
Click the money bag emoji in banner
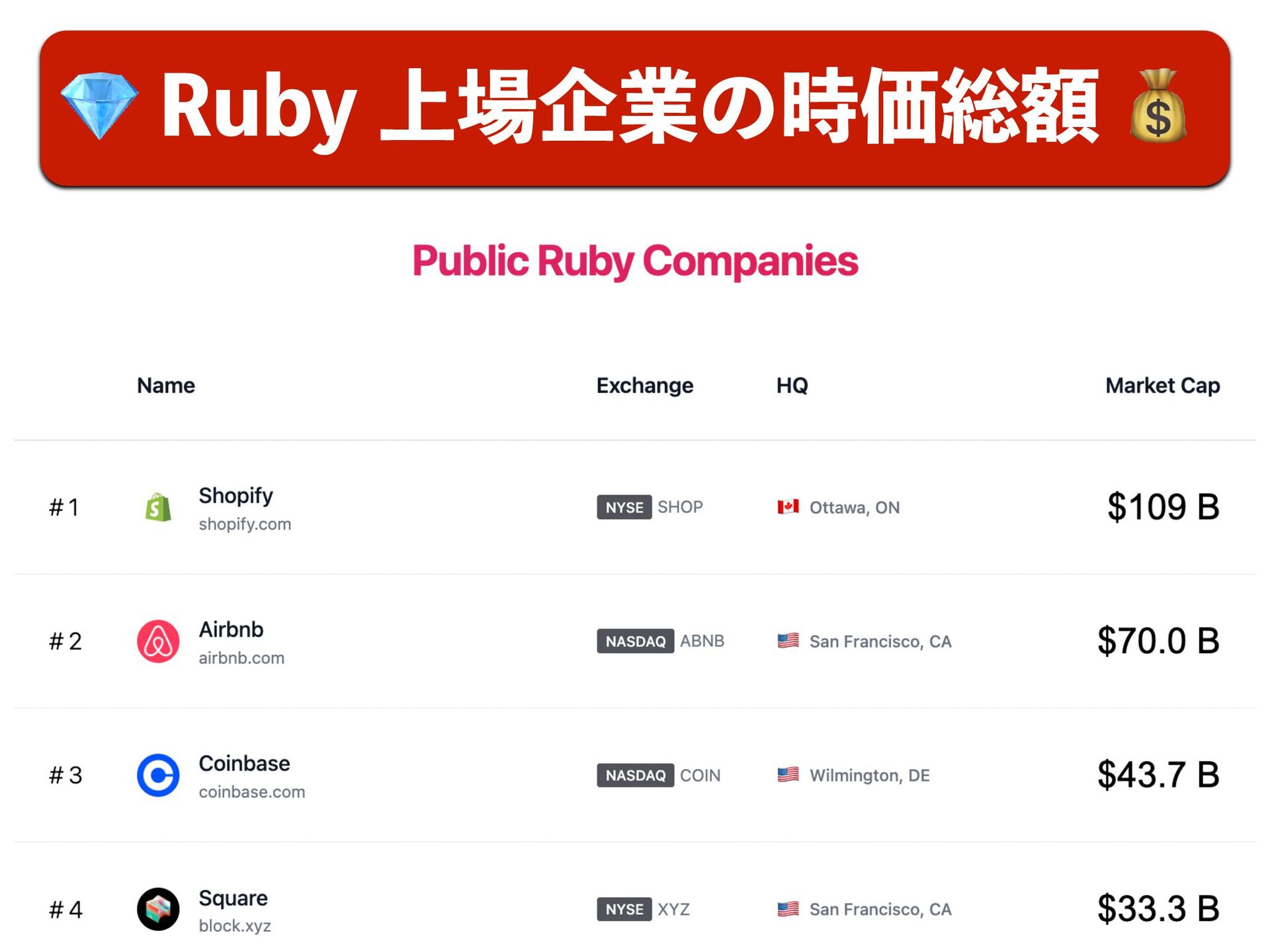pos(1158,107)
